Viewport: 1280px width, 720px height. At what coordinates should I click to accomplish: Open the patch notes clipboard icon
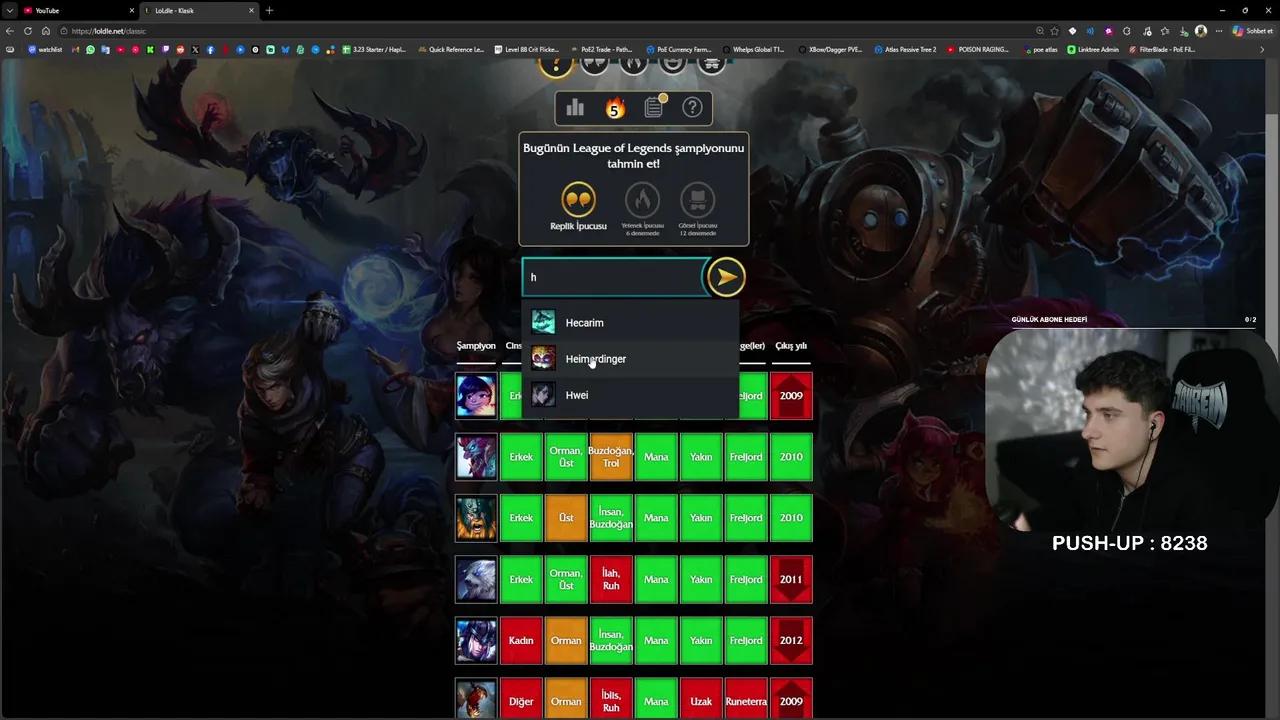click(654, 107)
